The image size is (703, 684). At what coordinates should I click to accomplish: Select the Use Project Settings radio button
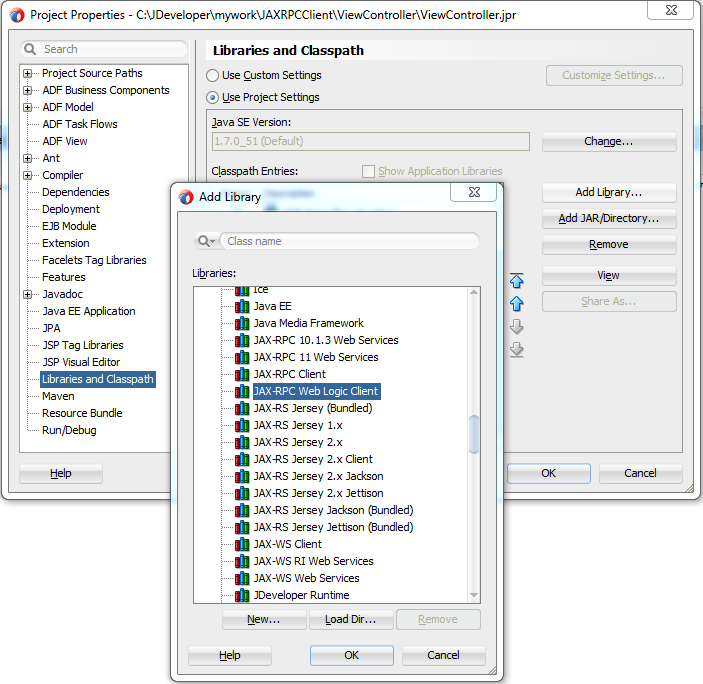pyautogui.click(x=213, y=97)
